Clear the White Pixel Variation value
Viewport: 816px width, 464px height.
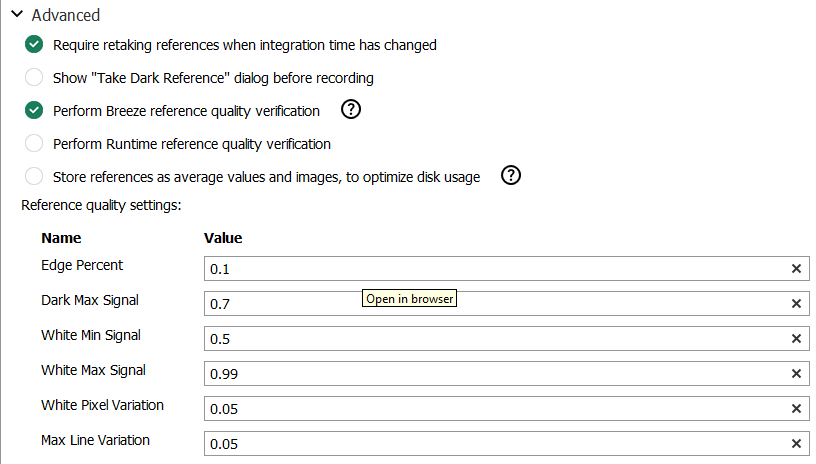[x=796, y=409]
